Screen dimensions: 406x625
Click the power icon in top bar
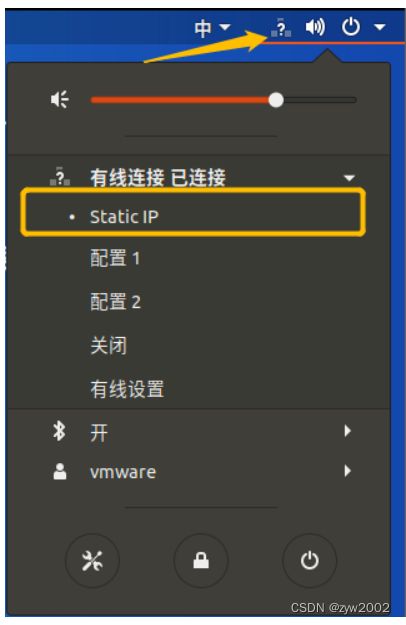[351, 27]
